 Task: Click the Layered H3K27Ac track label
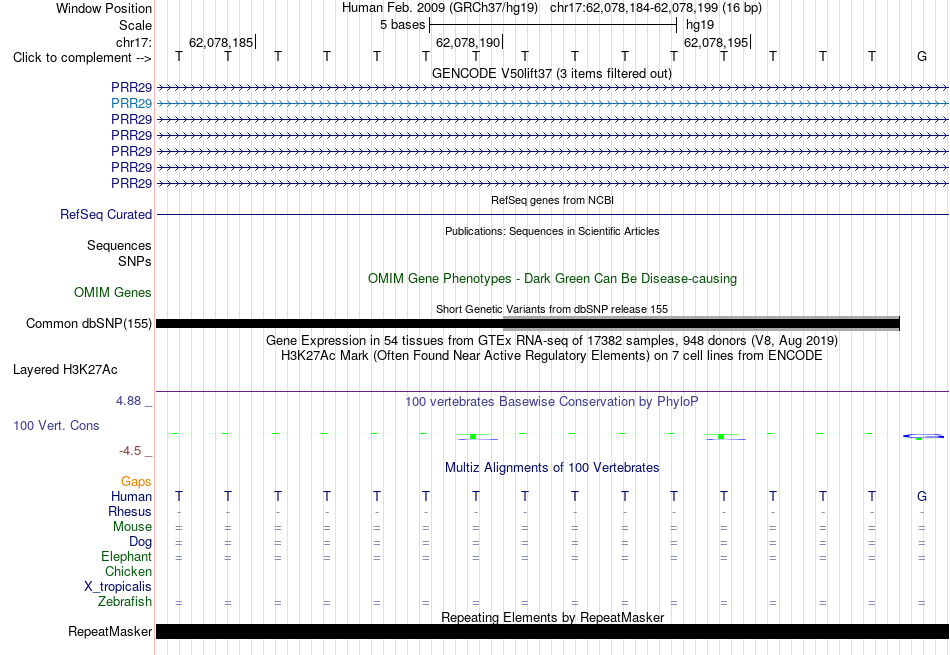pyautogui.click(x=65, y=370)
